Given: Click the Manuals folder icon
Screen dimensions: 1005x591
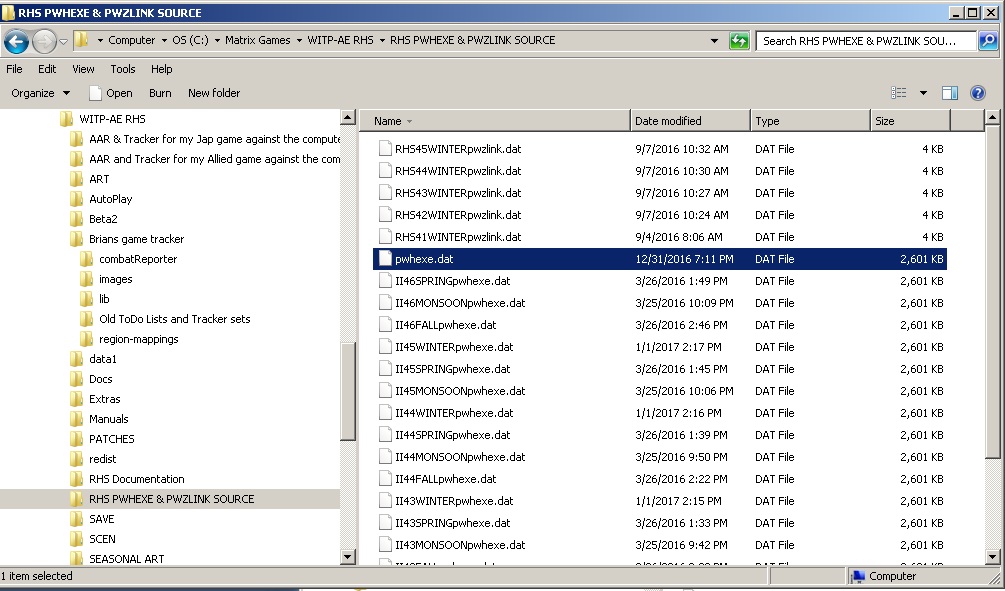Looking at the screenshot, I should (x=76, y=419).
